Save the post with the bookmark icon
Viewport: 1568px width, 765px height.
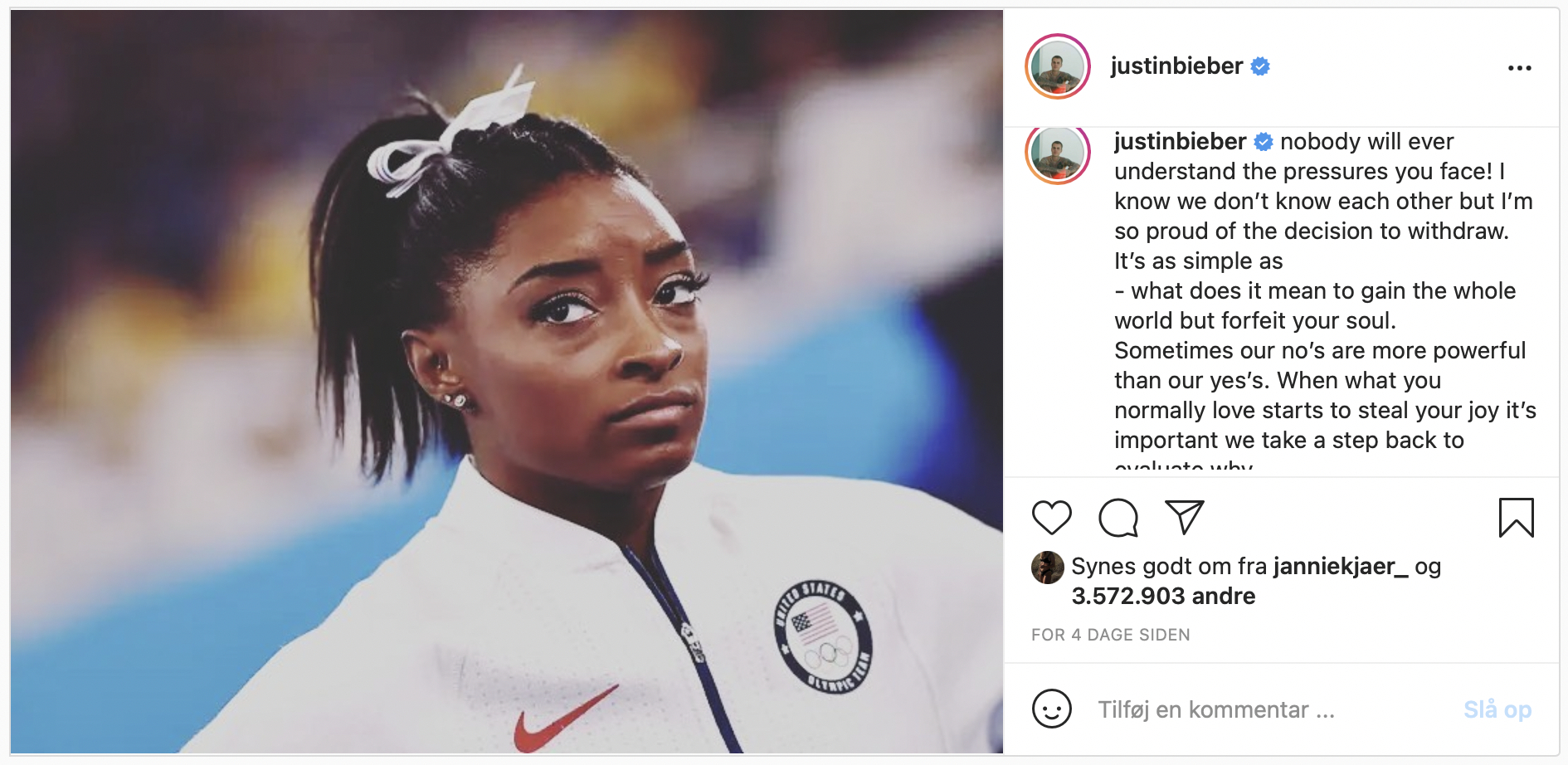point(1516,518)
